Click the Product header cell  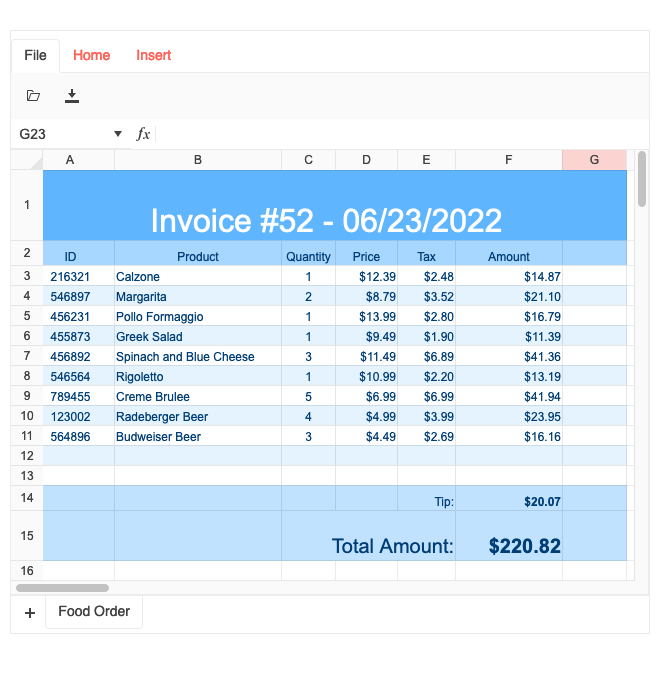click(198, 253)
